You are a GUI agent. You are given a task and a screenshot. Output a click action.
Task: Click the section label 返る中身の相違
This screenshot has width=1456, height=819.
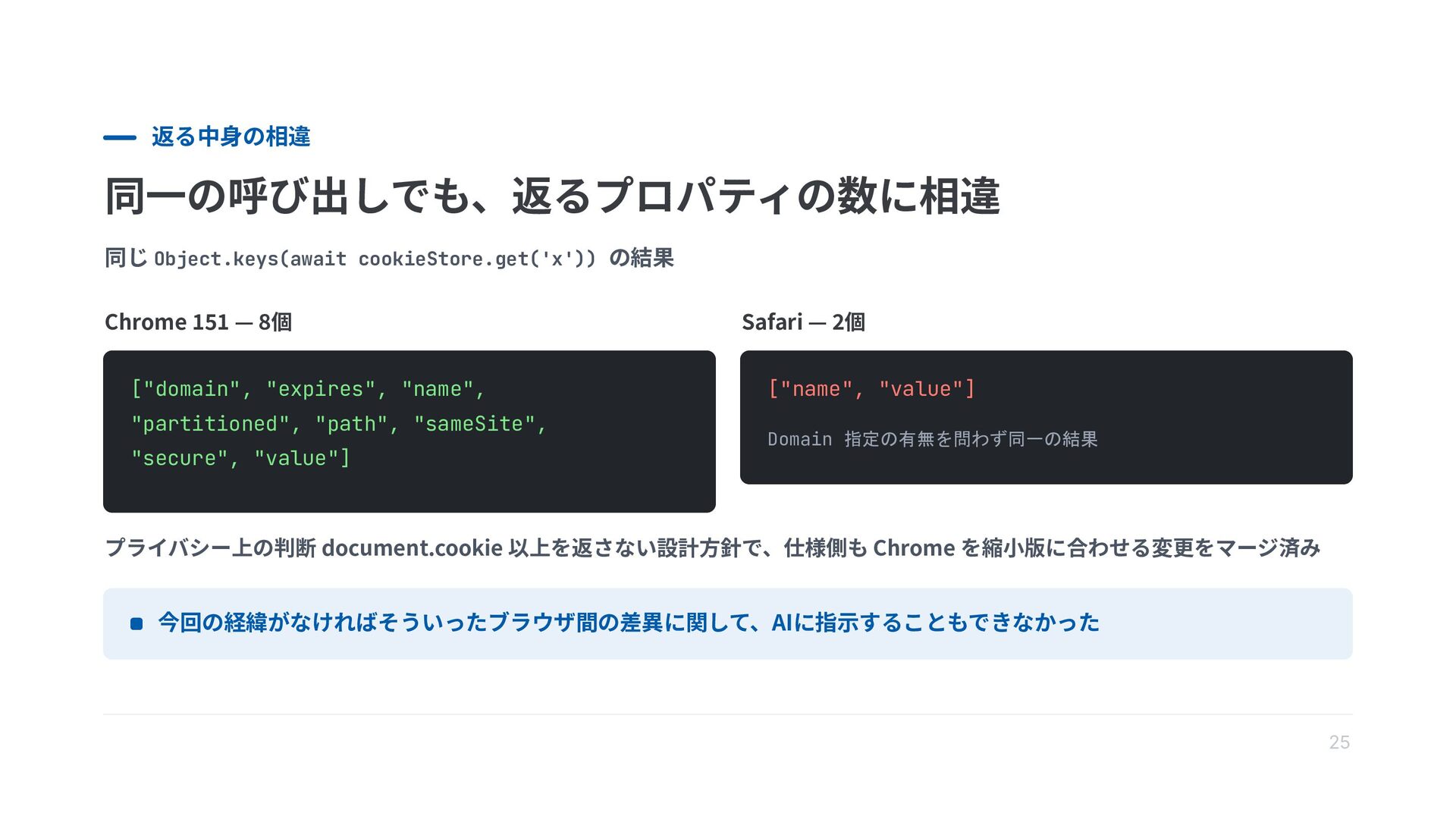tap(231, 136)
